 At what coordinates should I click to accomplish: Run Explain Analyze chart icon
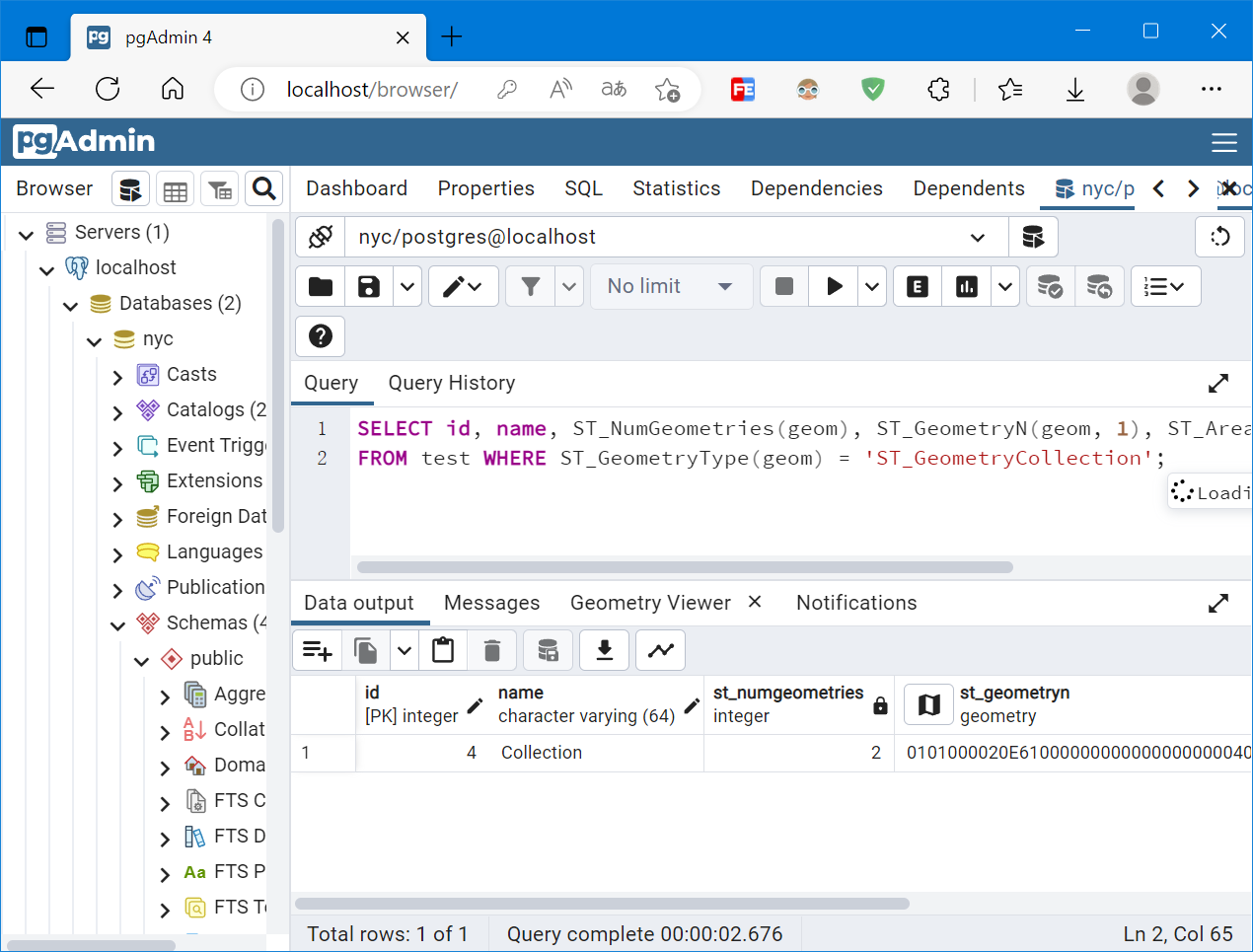(x=967, y=287)
